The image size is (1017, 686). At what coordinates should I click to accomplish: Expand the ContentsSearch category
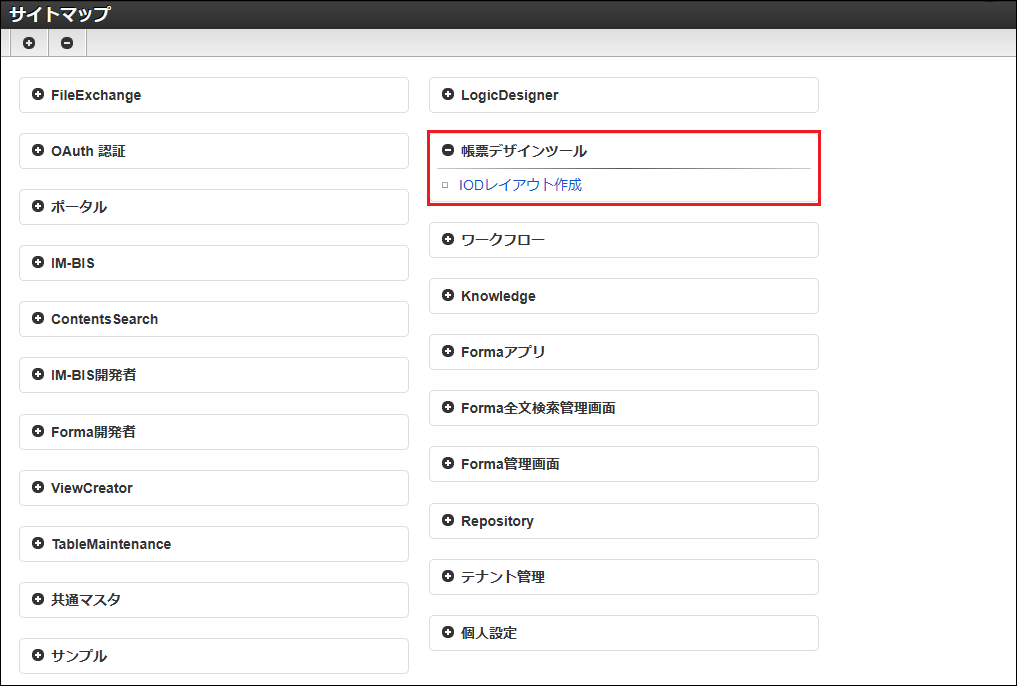pos(38,319)
